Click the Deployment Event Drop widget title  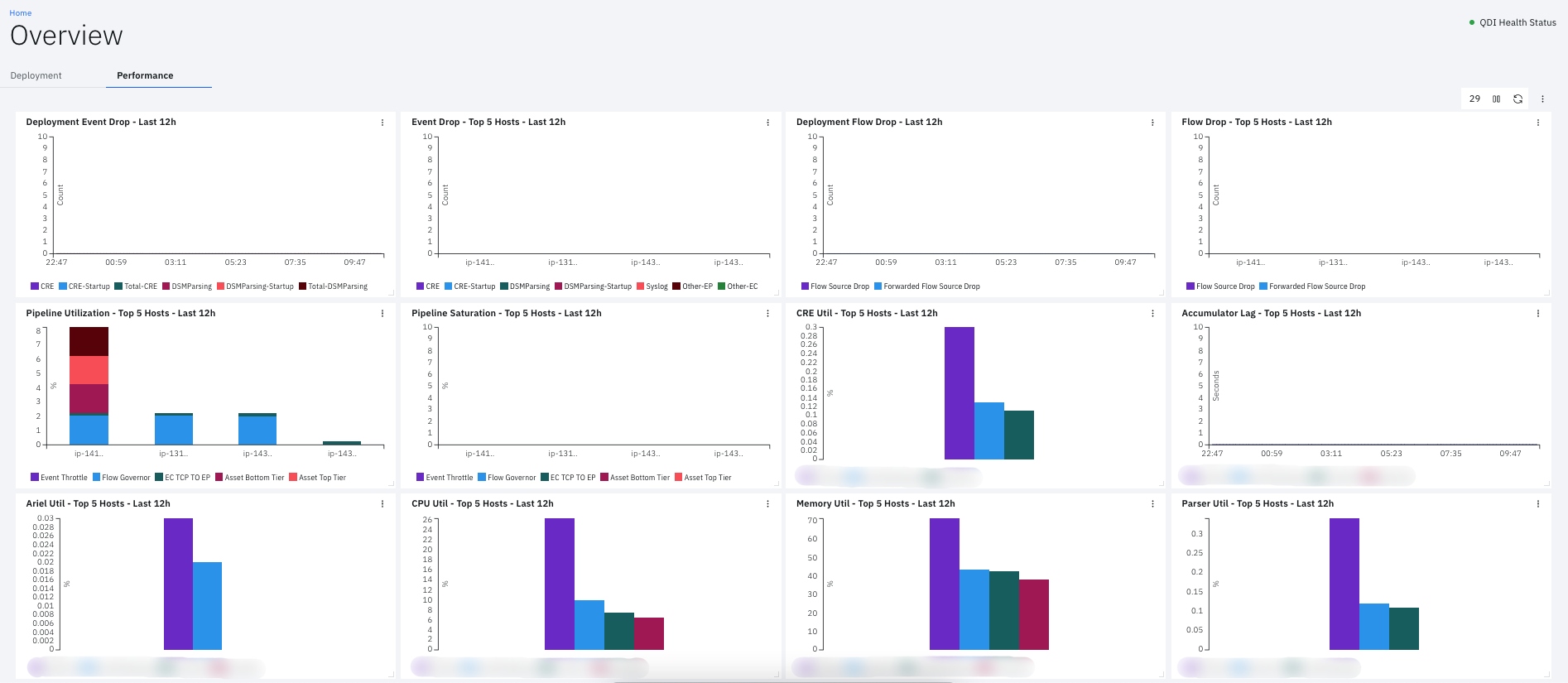point(101,122)
